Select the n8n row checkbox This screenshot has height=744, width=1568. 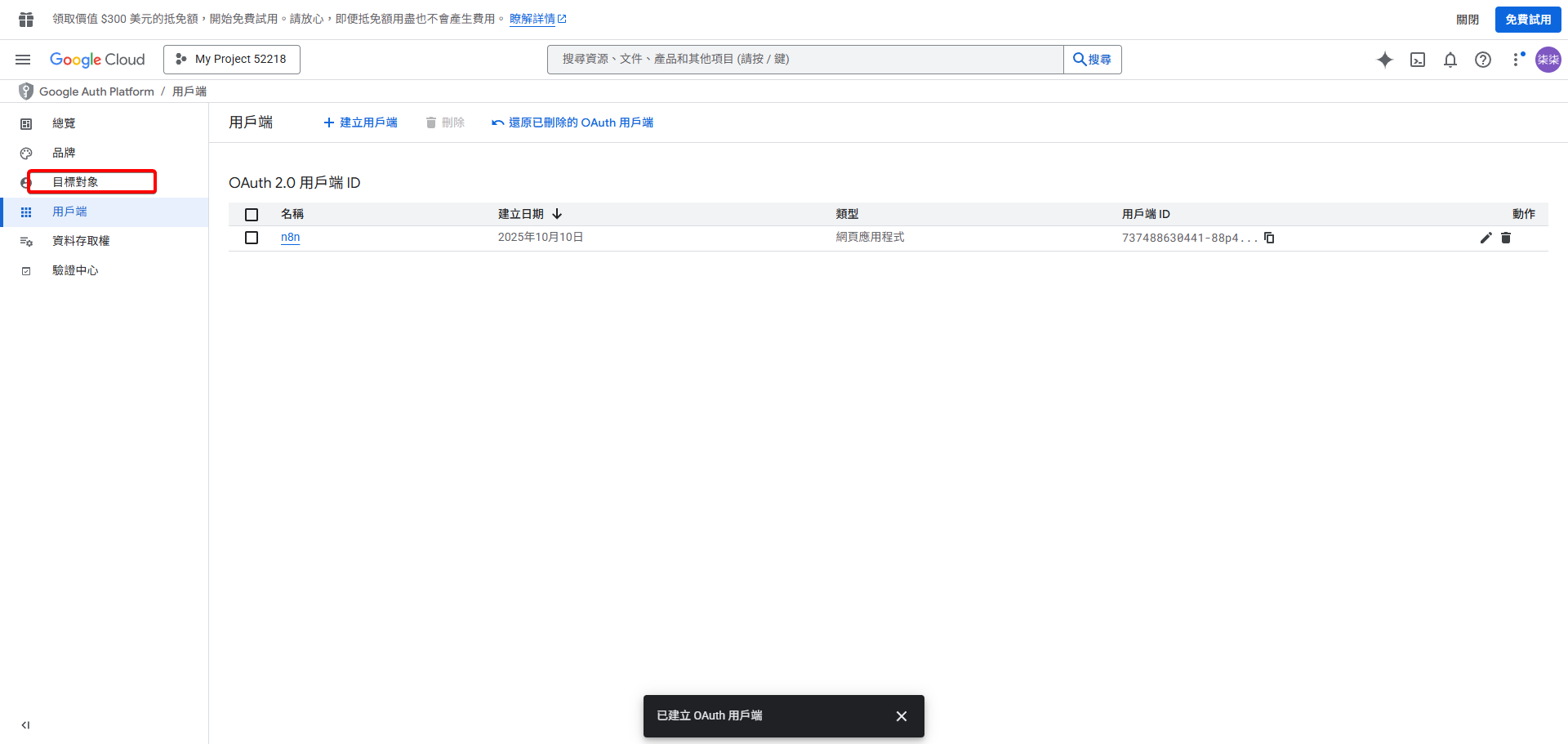pos(252,238)
